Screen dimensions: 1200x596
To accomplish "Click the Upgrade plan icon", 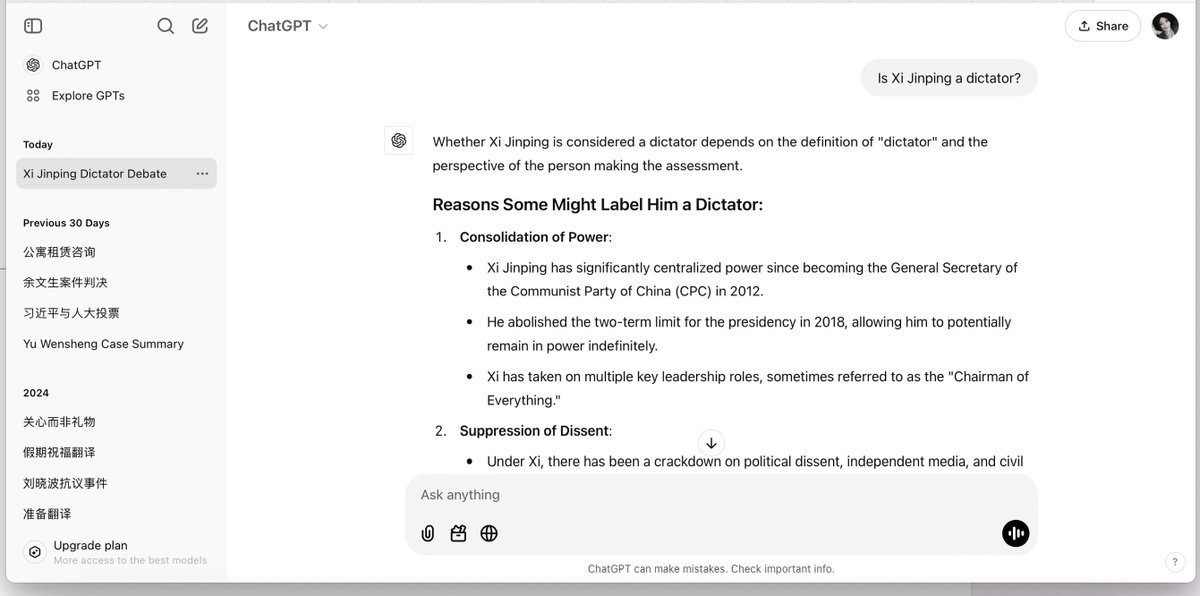I will [x=34, y=552].
